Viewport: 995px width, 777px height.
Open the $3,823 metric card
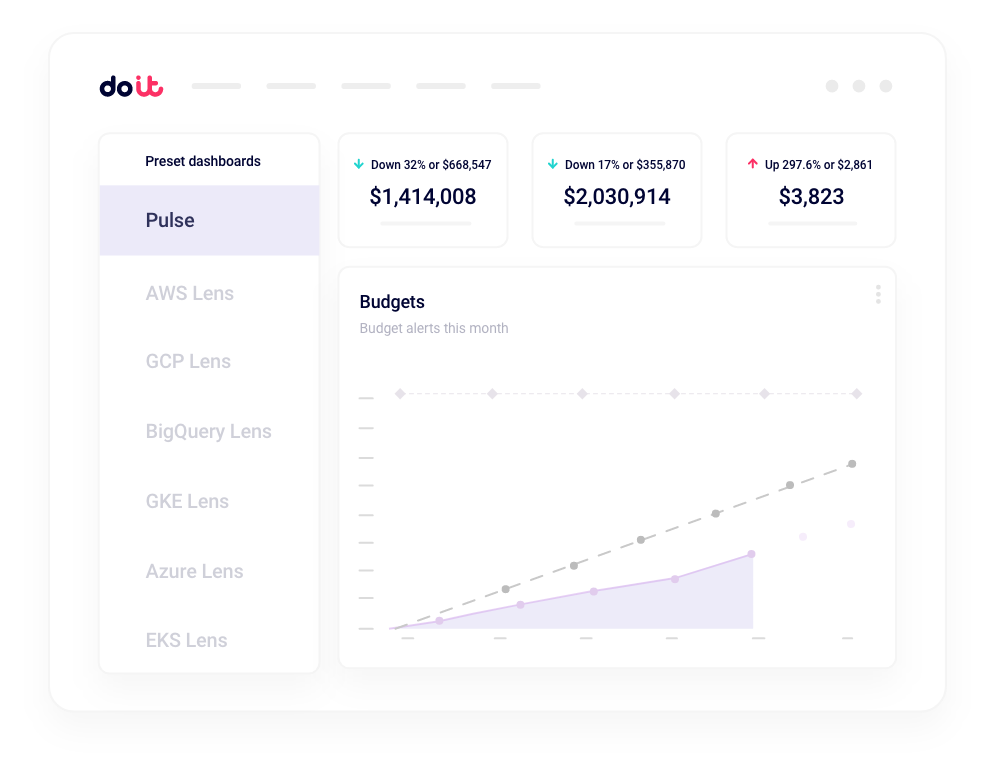coord(811,197)
